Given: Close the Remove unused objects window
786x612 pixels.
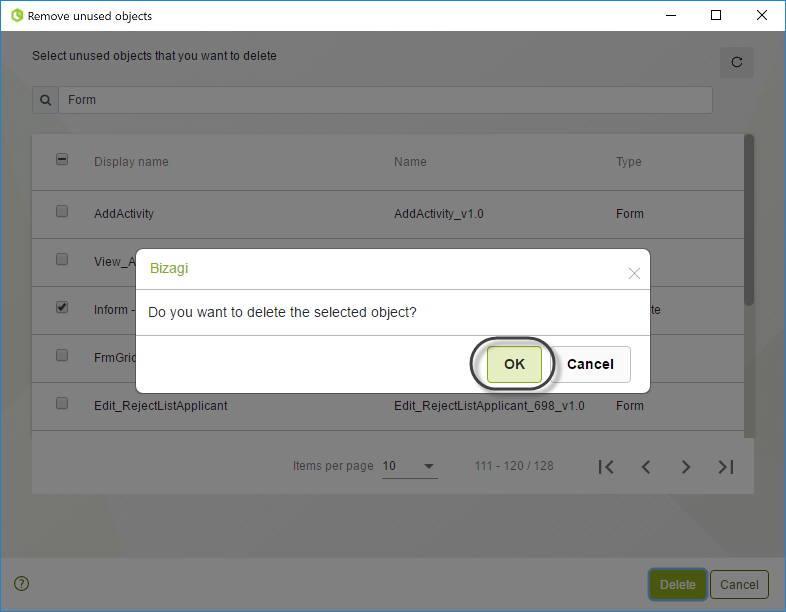Looking at the screenshot, I should pyautogui.click(x=761, y=15).
